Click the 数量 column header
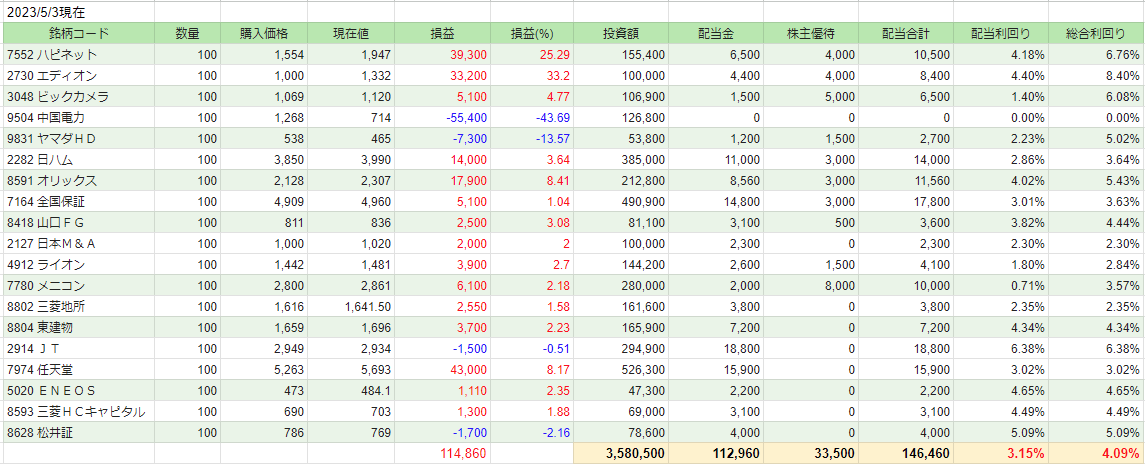The image size is (1145, 464). [187, 34]
